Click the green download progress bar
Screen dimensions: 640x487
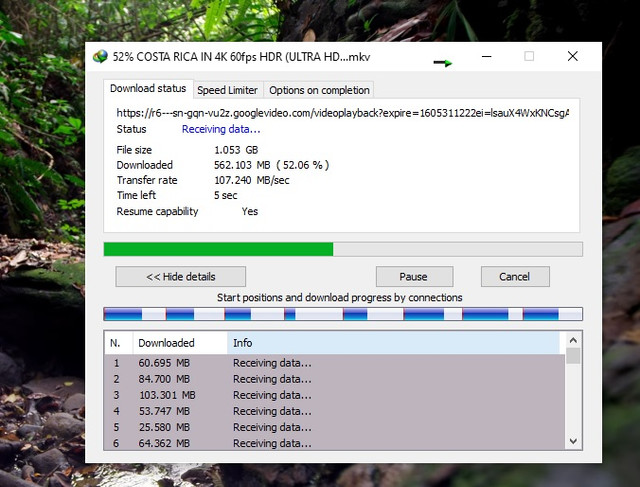343,249
